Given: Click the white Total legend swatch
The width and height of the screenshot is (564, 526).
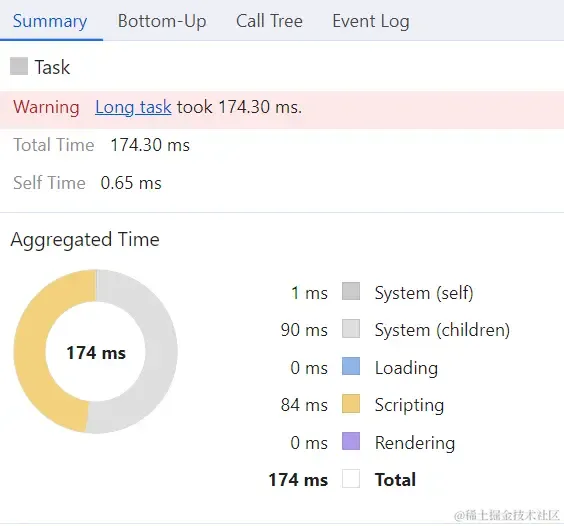Looking at the screenshot, I should 351,479.
